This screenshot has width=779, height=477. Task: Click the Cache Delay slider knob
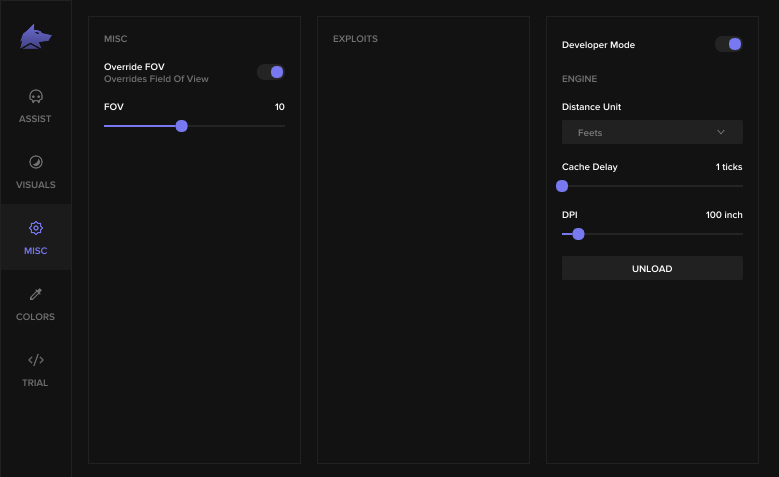tap(562, 186)
